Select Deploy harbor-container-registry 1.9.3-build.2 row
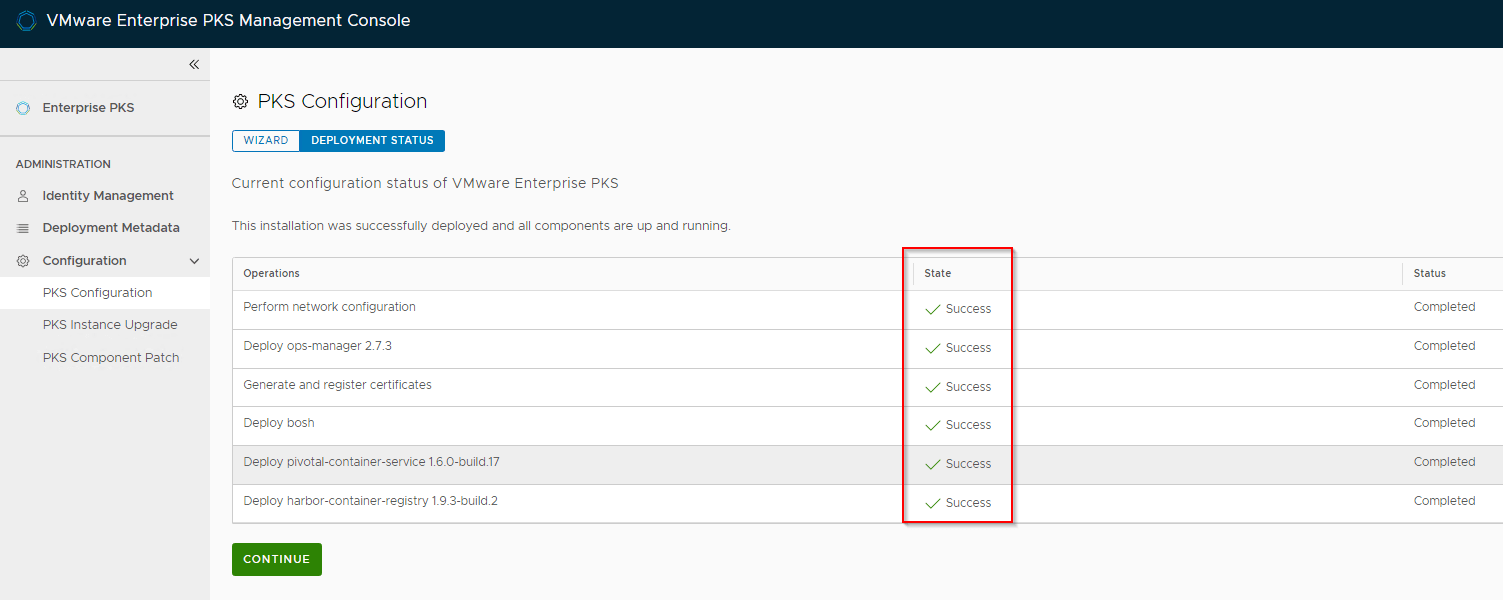1503x600 pixels. pyautogui.click(x=868, y=503)
